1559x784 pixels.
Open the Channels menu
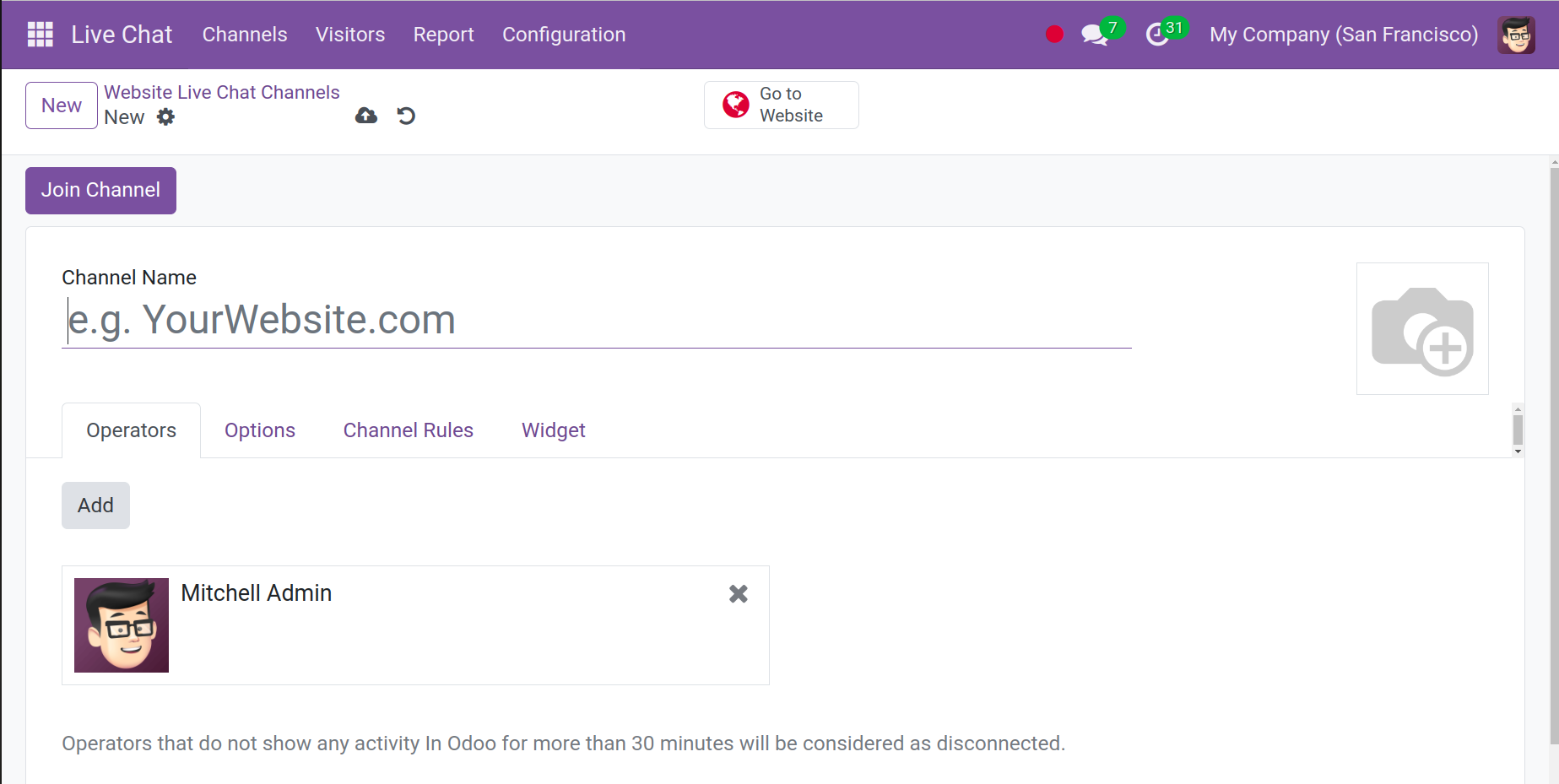pos(245,35)
